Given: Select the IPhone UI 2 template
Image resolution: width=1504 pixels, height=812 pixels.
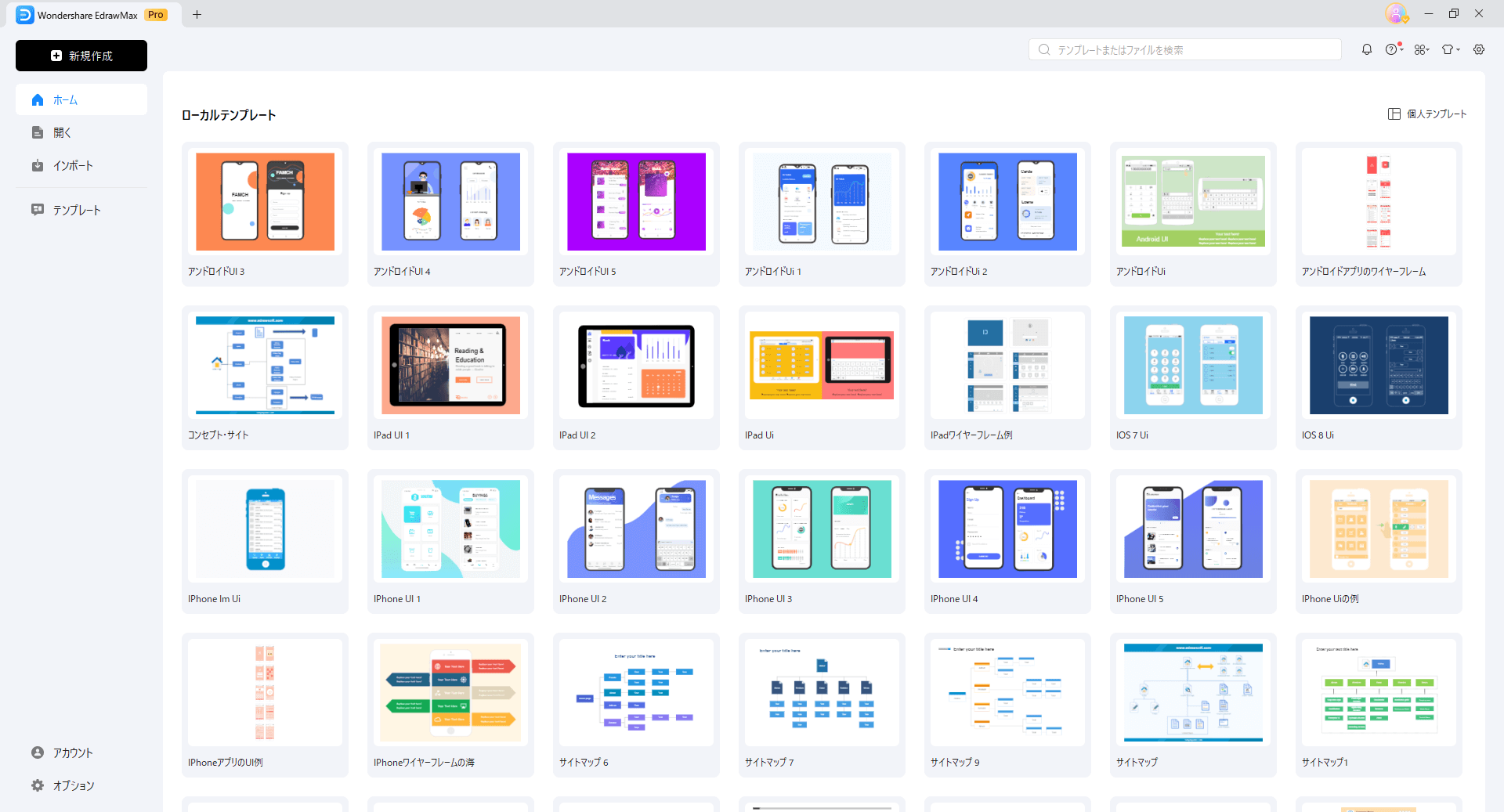Looking at the screenshot, I should pos(636,541).
